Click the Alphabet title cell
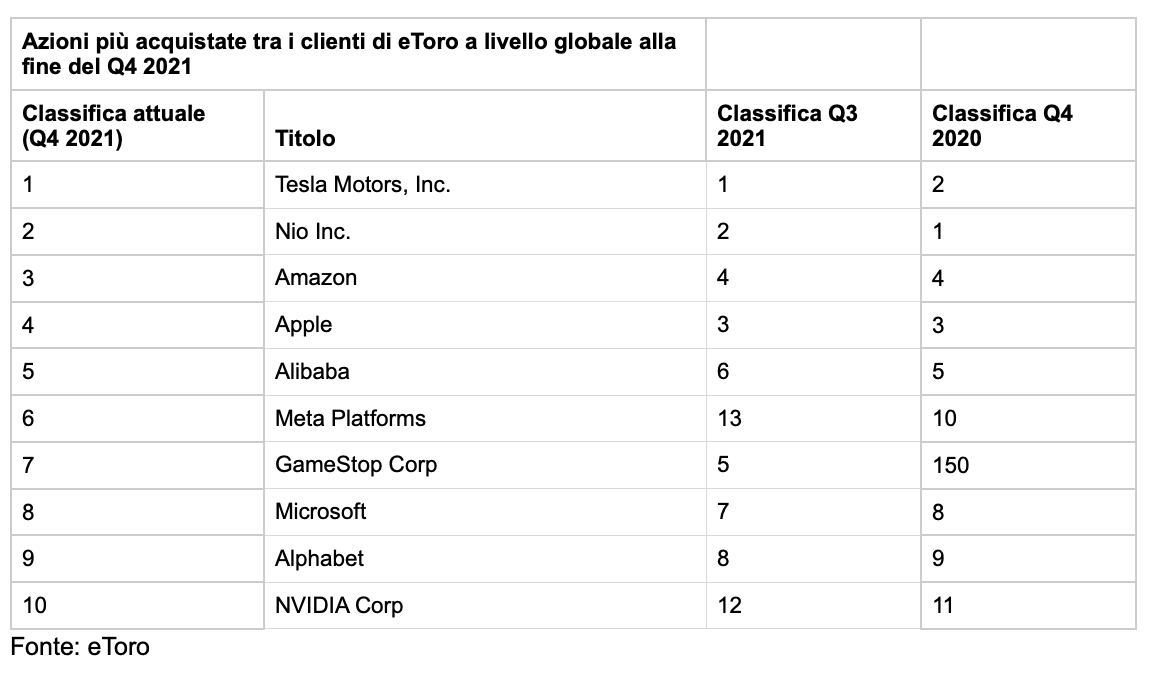Image resolution: width=1156 pixels, height=676 pixels. (x=320, y=558)
